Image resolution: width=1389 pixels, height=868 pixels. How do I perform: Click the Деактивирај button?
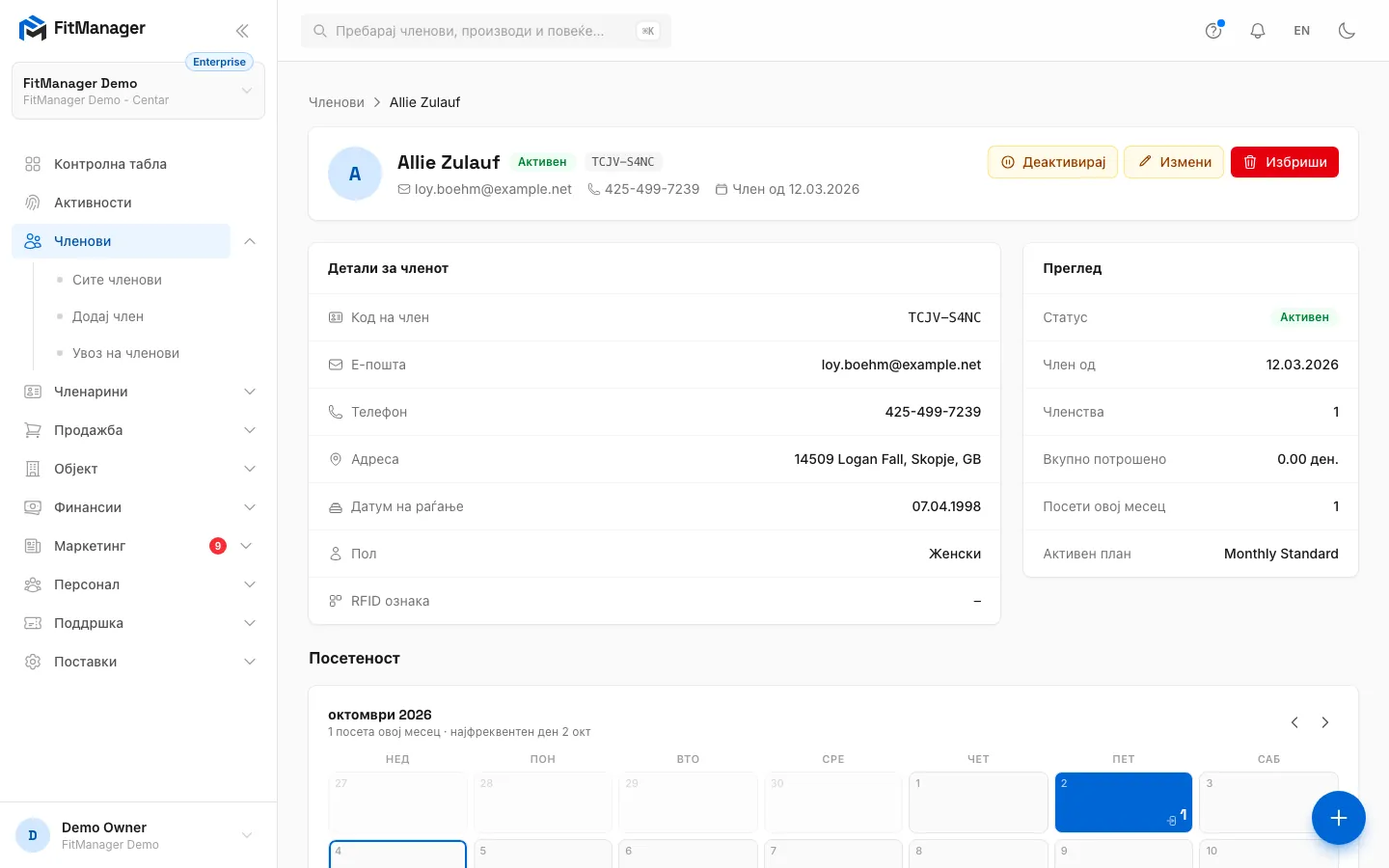click(1052, 162)
